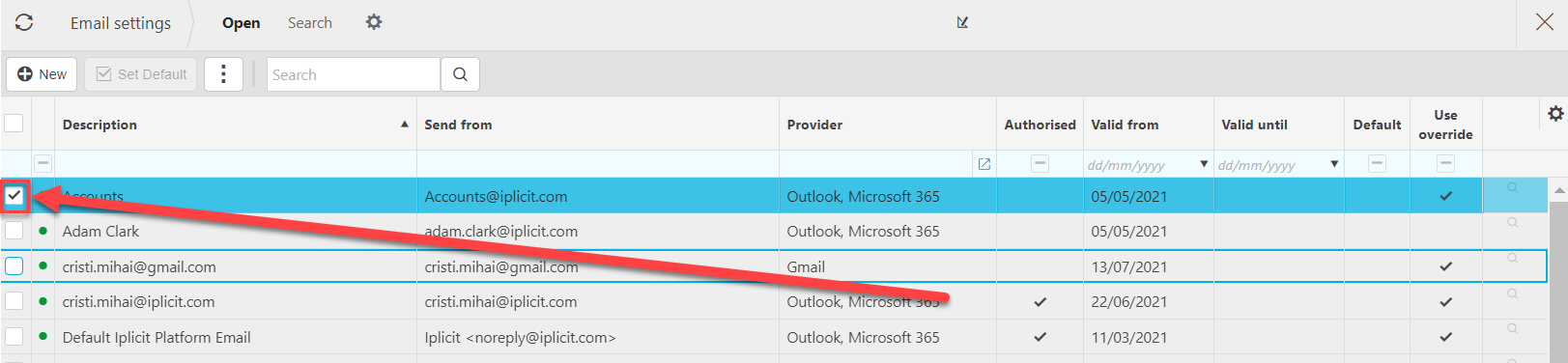Click the scrollbar up arrow
Image resolution: width=1568 pixels, height=363 pixels.
(x=1559, y=190)
